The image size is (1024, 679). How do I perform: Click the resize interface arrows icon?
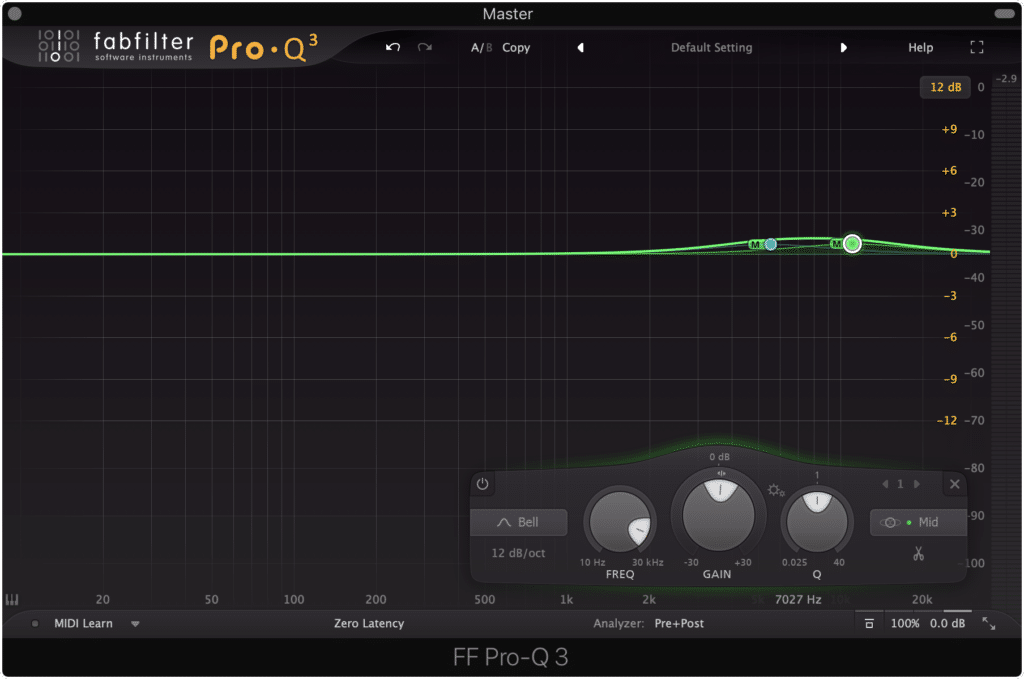989,624
